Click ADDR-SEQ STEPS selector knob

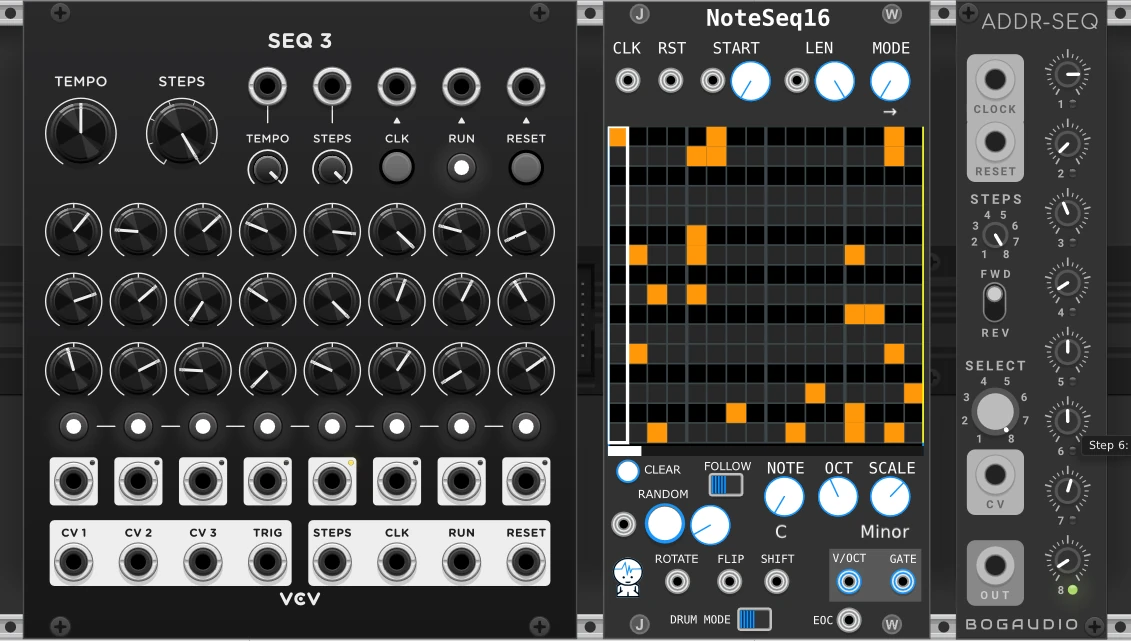pos(995,235)
